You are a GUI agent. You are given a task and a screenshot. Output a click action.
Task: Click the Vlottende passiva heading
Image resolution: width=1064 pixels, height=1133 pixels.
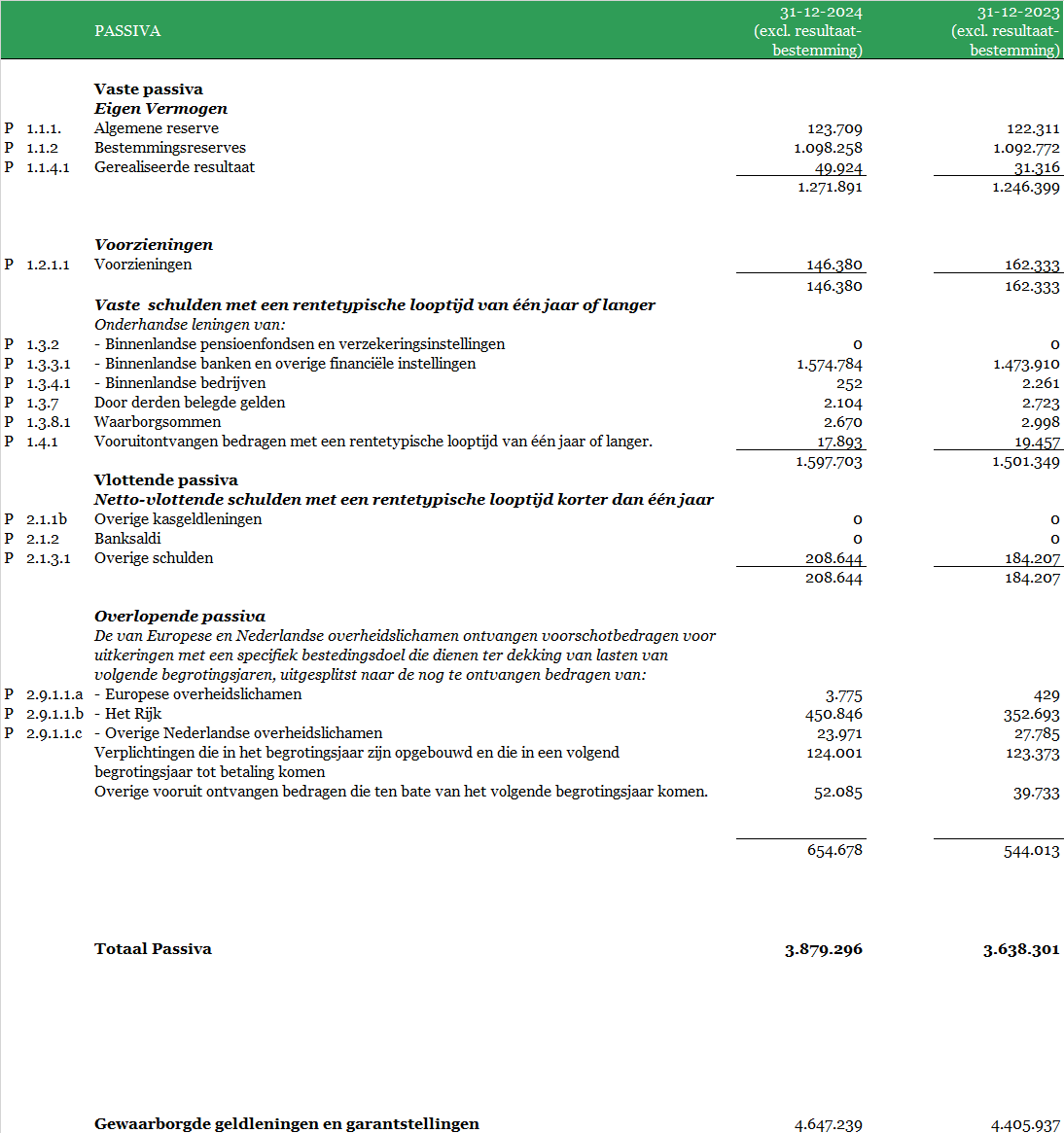[165, 479]
